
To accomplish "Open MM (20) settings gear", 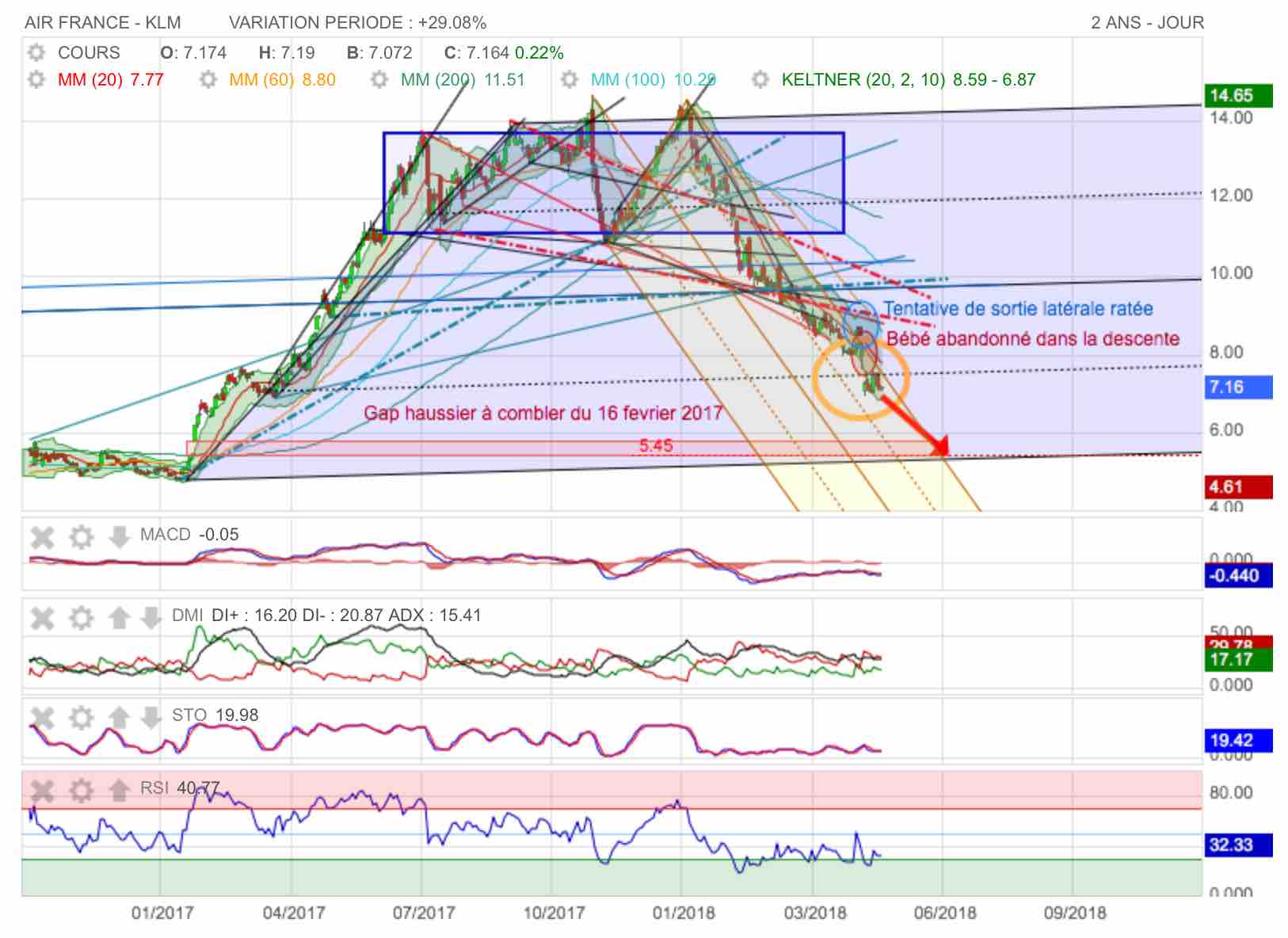I will pyautogui.click(x=36, y=80).
